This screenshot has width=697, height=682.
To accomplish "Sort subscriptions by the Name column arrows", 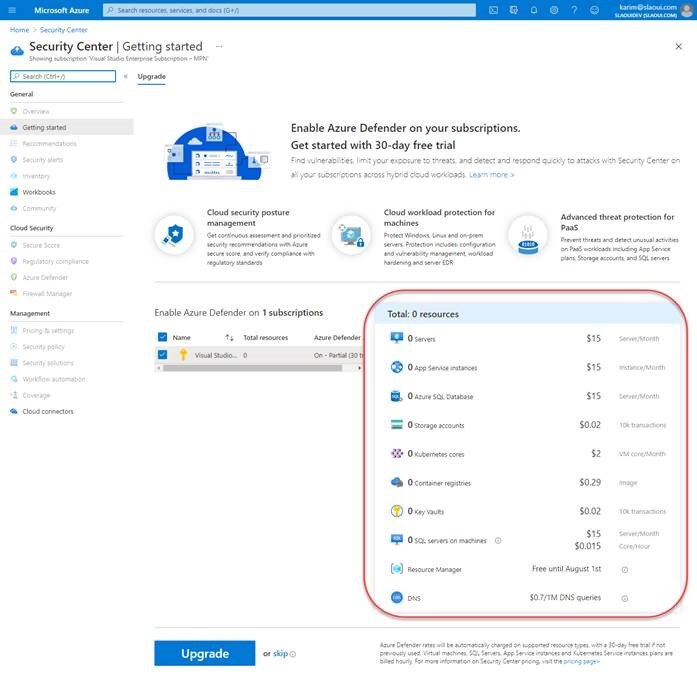I will (x=229, y=338).
